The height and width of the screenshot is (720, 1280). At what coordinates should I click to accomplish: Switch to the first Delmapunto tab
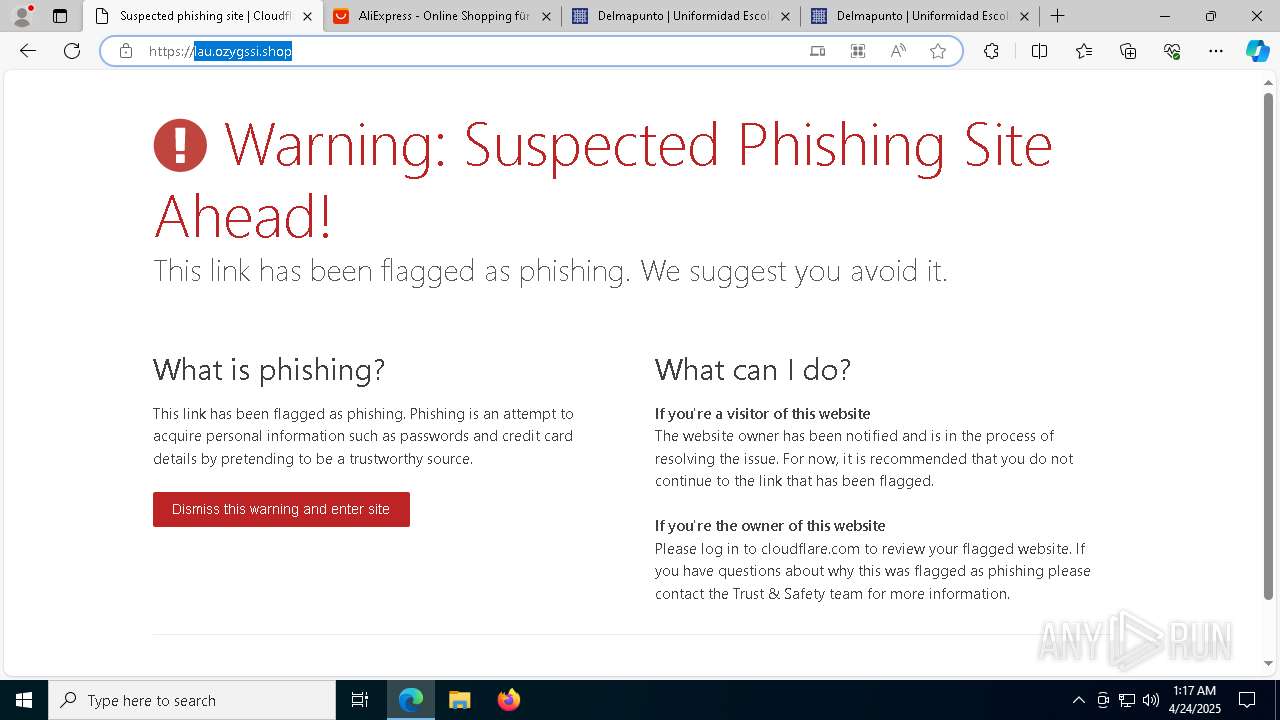[x=681, y=16]
